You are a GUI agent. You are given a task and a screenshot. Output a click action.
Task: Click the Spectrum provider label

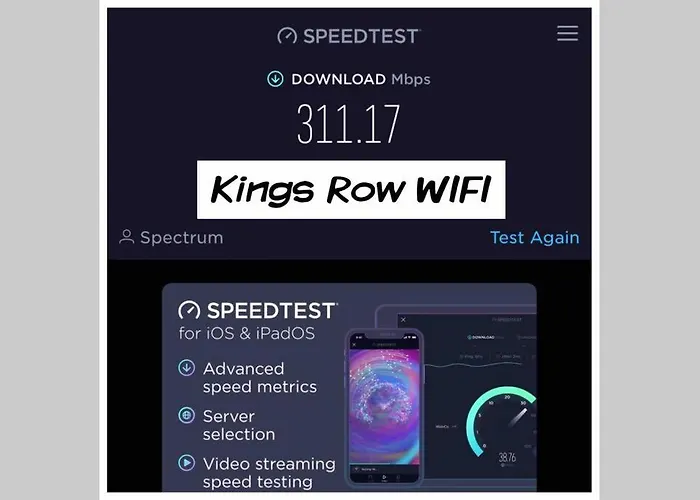[x=181, y=238]
